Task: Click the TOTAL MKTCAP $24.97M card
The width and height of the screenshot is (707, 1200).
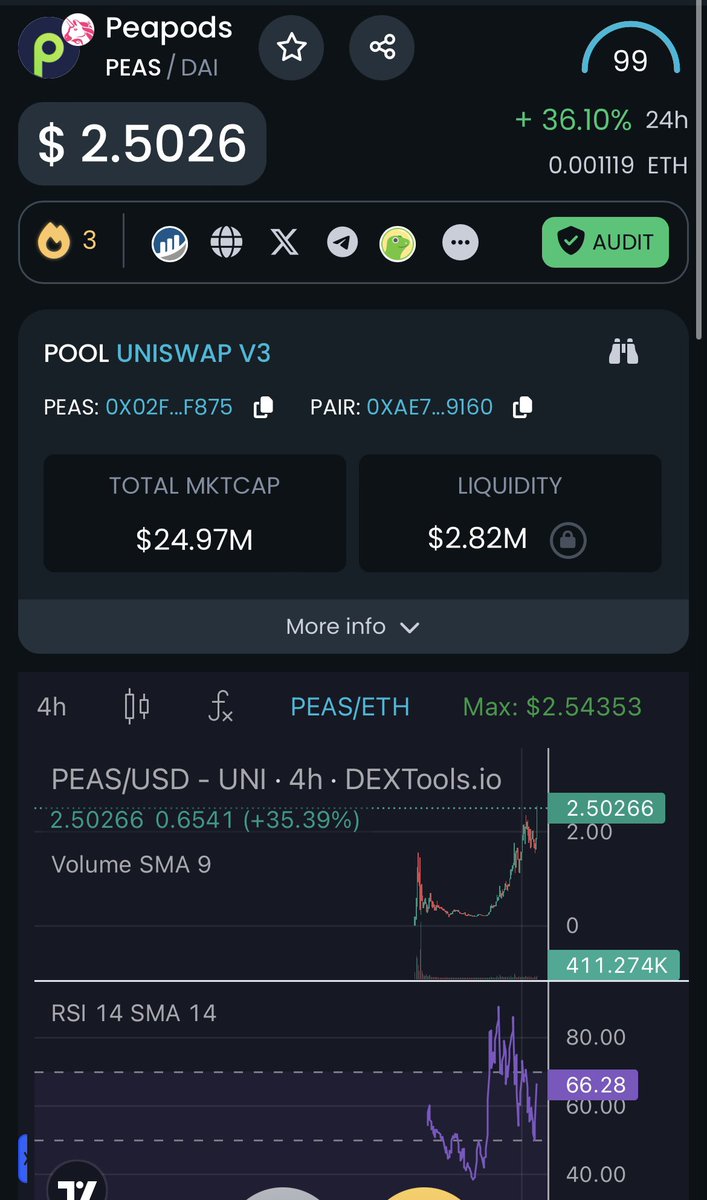Action: point(194,514)
